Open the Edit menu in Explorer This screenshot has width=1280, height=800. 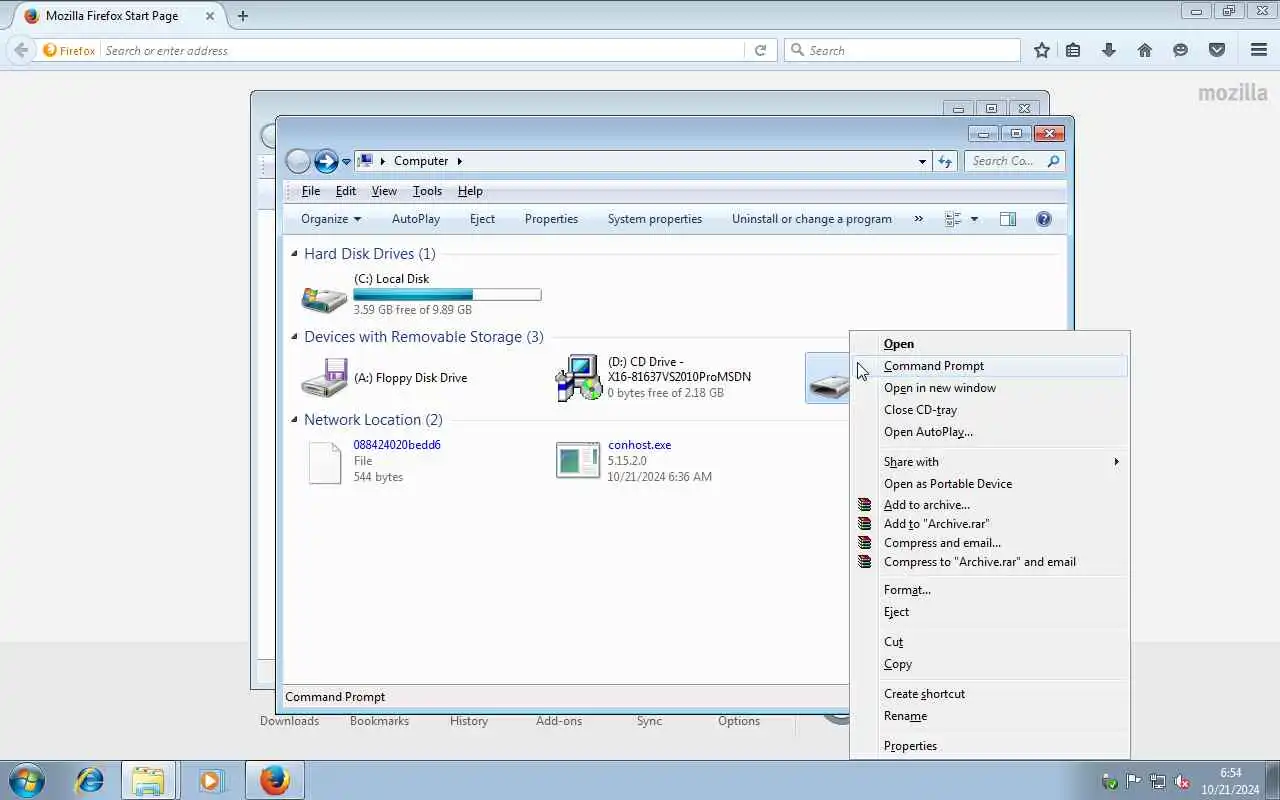click(x=346, y=191)
